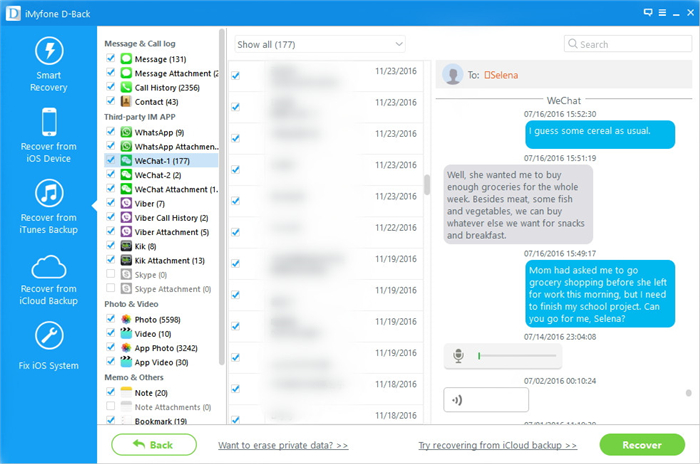Toggle the Photo (5598) checkbox

point(111,318)
